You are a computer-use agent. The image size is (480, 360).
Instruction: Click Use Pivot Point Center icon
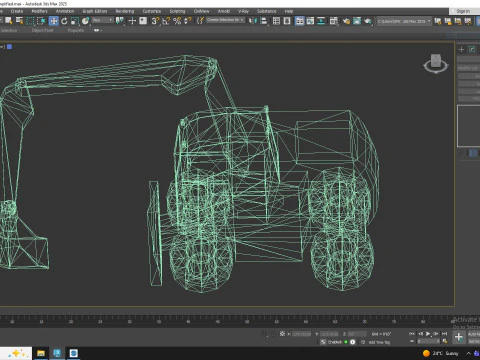click(x=120, y=21)
